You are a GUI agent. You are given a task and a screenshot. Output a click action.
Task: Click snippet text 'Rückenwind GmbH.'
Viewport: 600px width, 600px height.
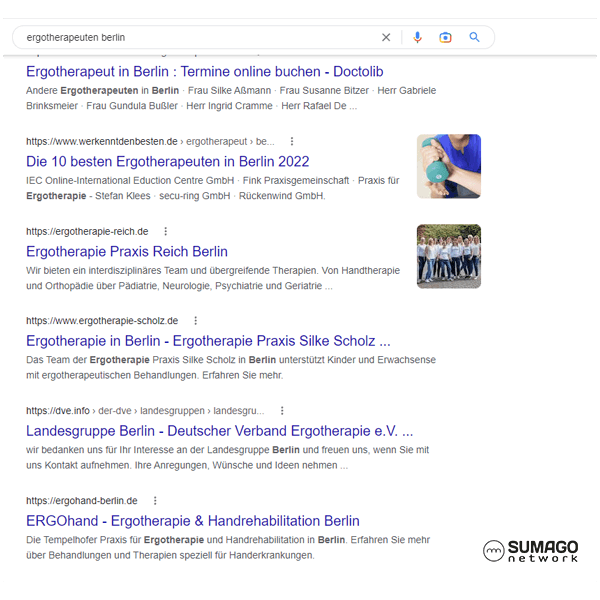pos(282,196)
